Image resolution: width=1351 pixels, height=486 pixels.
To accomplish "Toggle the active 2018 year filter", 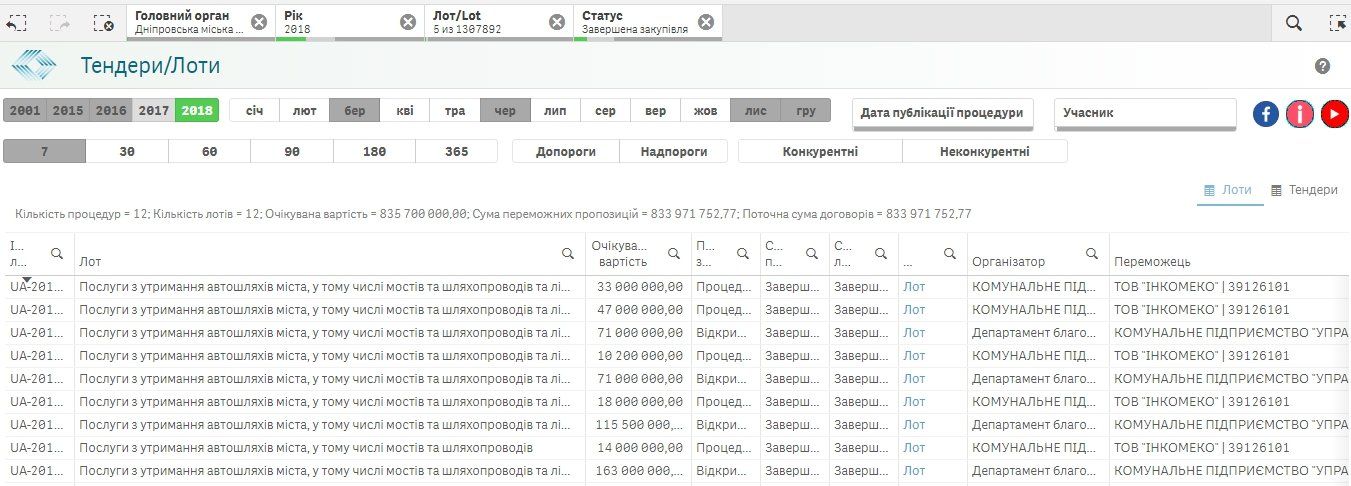I will pyautogui.click(x=197, y=111).
